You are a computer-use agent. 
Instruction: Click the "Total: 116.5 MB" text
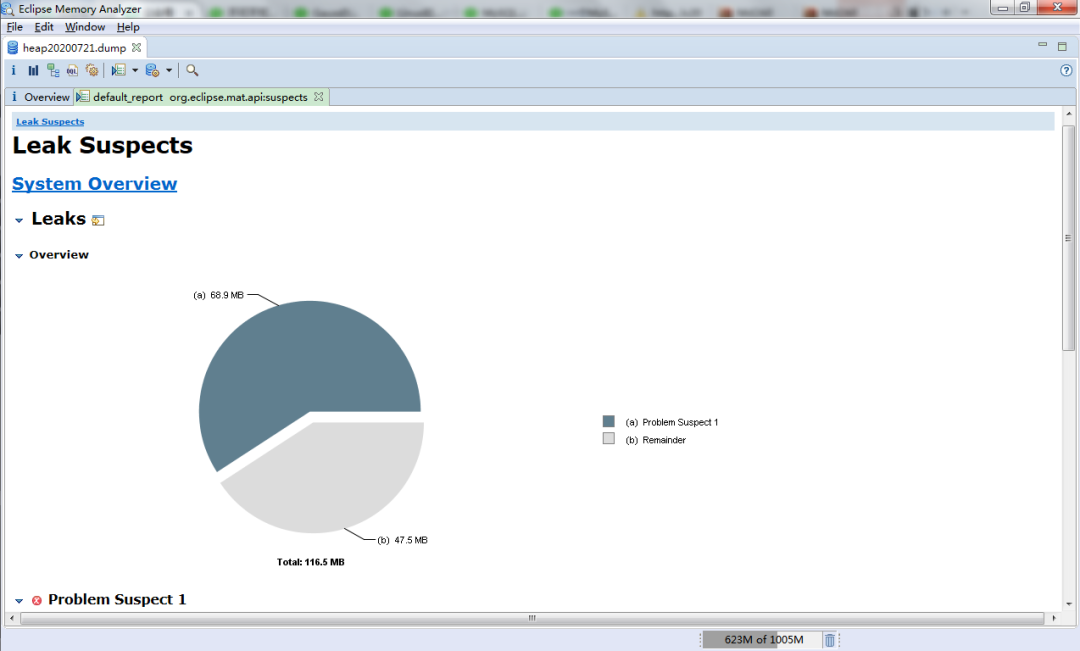311,562
